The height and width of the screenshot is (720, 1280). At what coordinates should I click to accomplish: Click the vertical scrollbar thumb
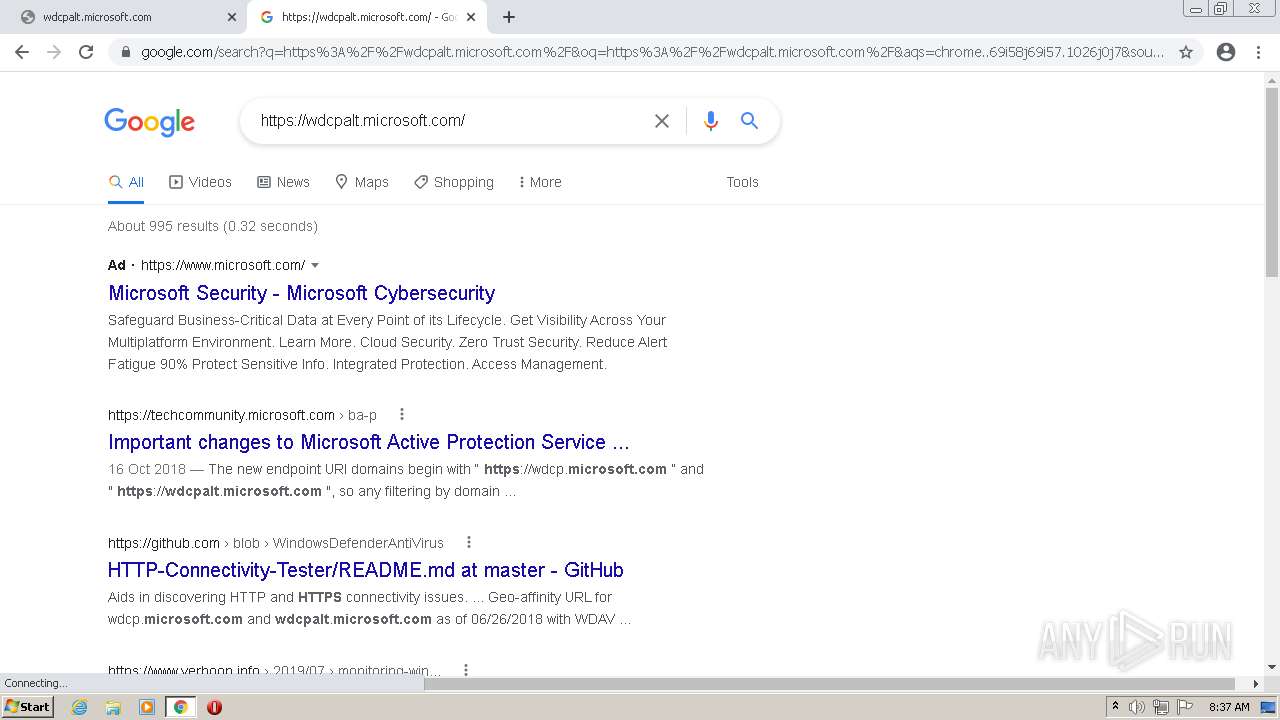1272,182
